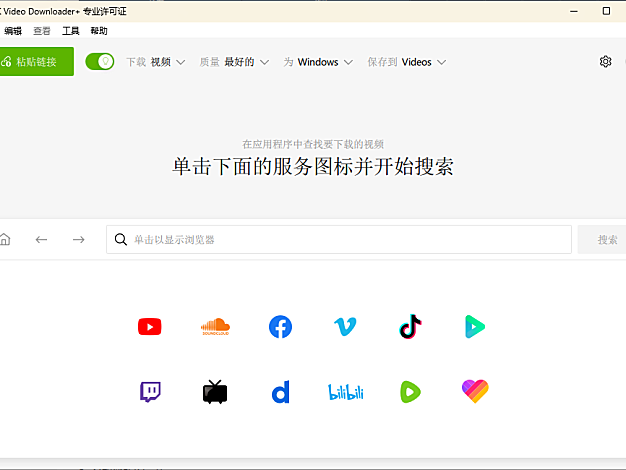626x470 pixels.
Task: Open Vimeo service icon
Action: click(345, 327)
